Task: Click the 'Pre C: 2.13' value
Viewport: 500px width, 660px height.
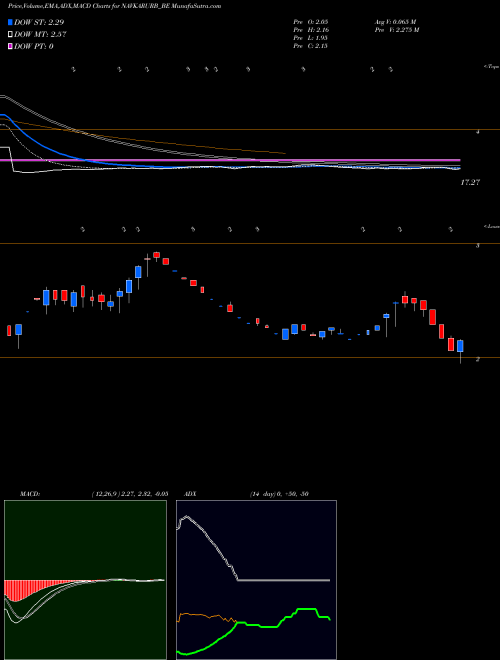Action: click(311, 46)
